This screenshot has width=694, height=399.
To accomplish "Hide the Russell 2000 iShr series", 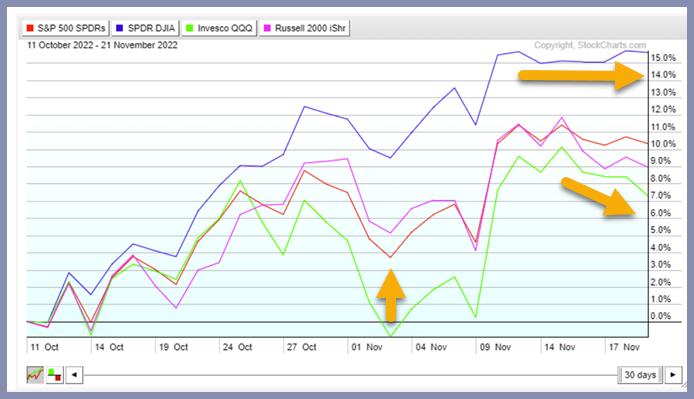I will 304,28.
